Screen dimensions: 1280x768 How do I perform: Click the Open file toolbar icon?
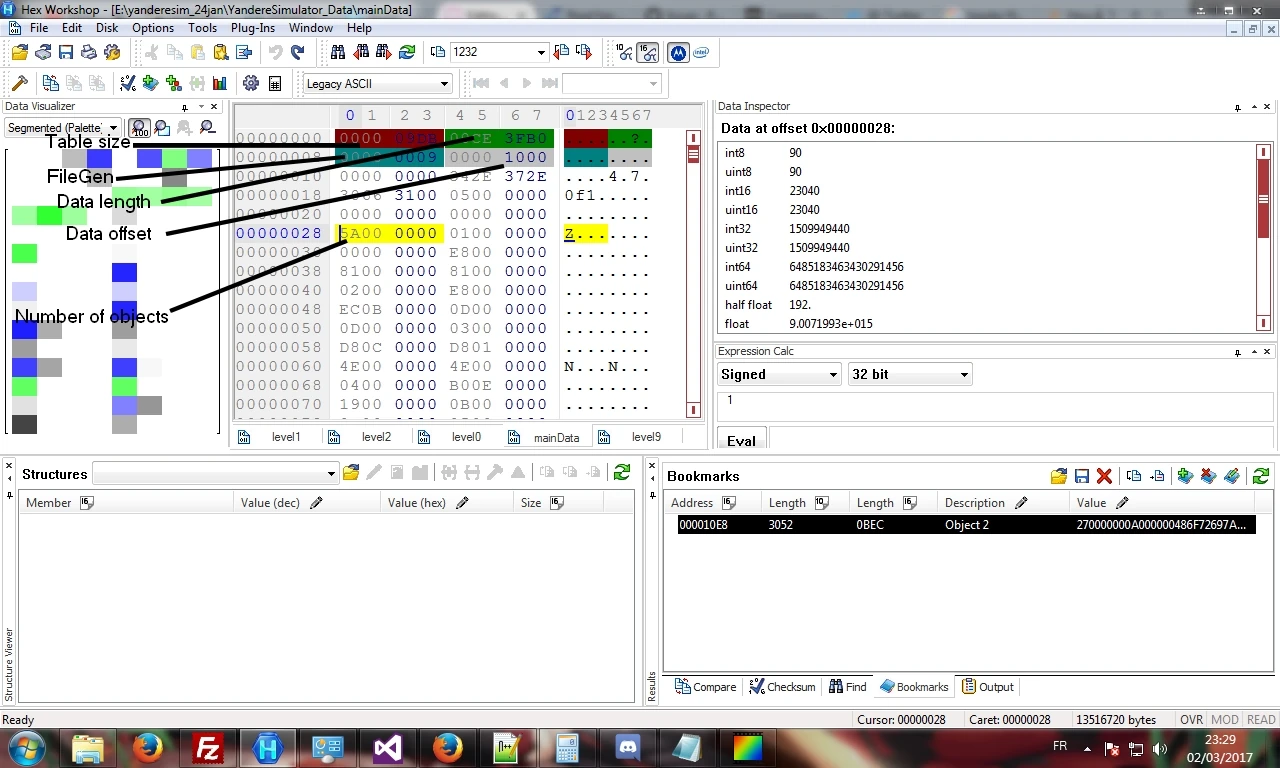point(20,52)
